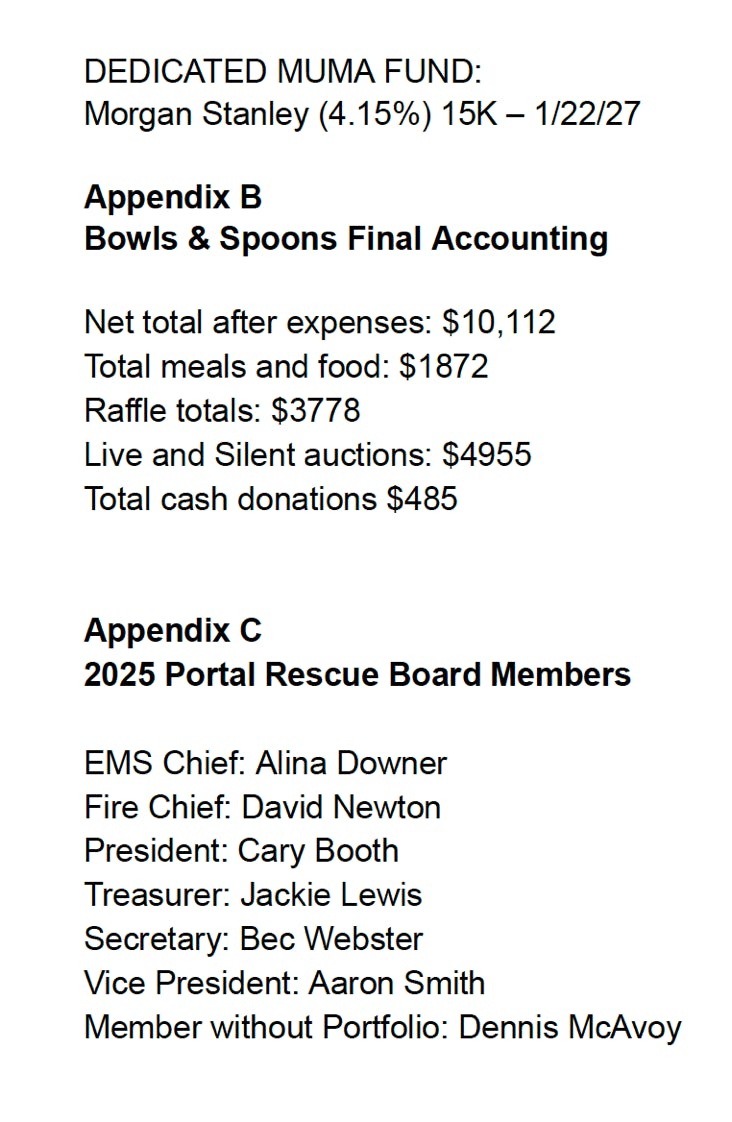The image size is (732, 1122).
Task: Select Bowls & Spoons Final Accounting title
Action: pyautogui.click(x=346, y=239)
